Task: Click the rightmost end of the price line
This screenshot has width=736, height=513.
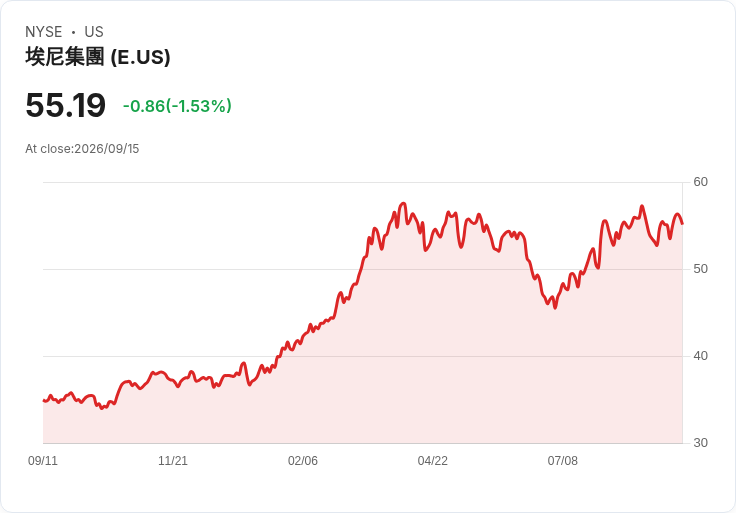Action: click(x=682, y=224)
